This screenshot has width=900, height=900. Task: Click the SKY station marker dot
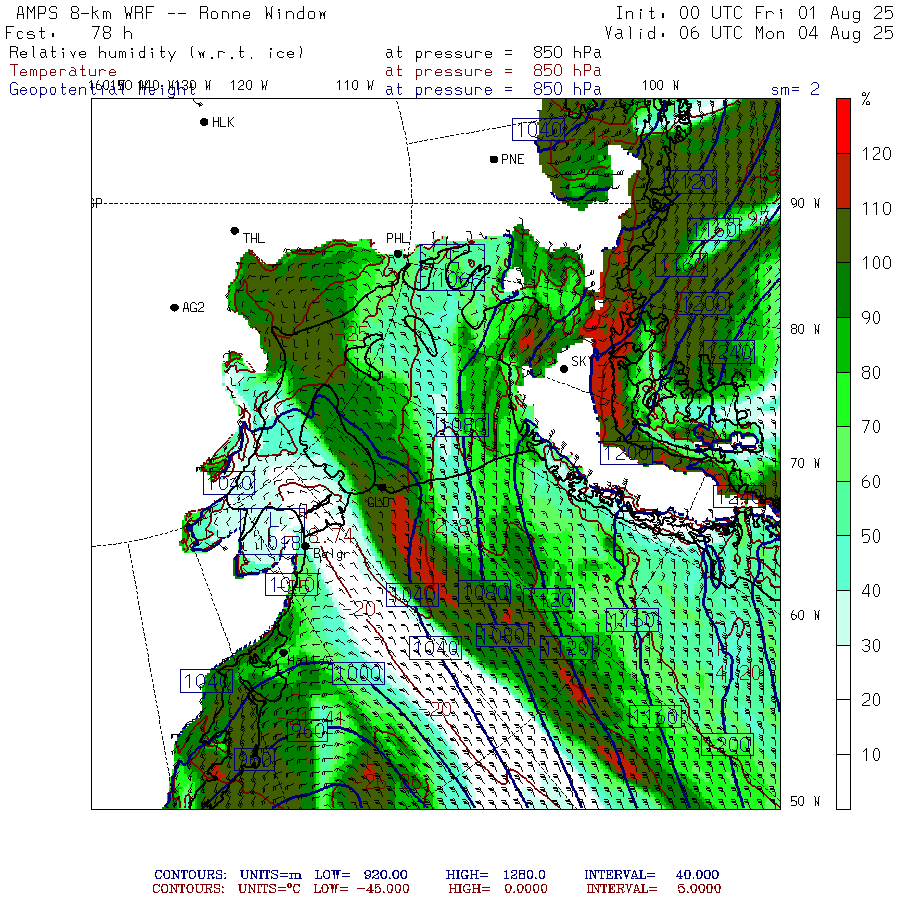pyautogui.click(x=564, y=369)
